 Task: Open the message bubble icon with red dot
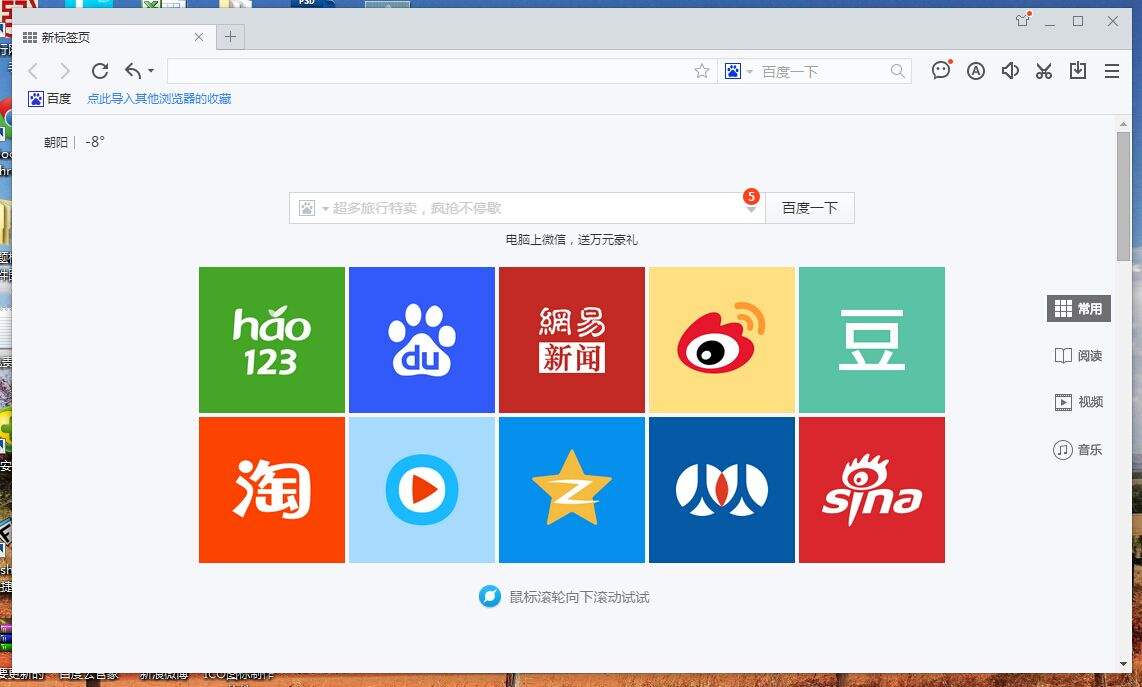click(x=942, y=70)
